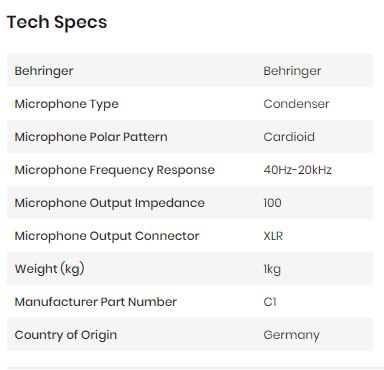Click the C1 part number value
Image resolution: width=384 pixels, height=370 pixels.
point(270,302)
